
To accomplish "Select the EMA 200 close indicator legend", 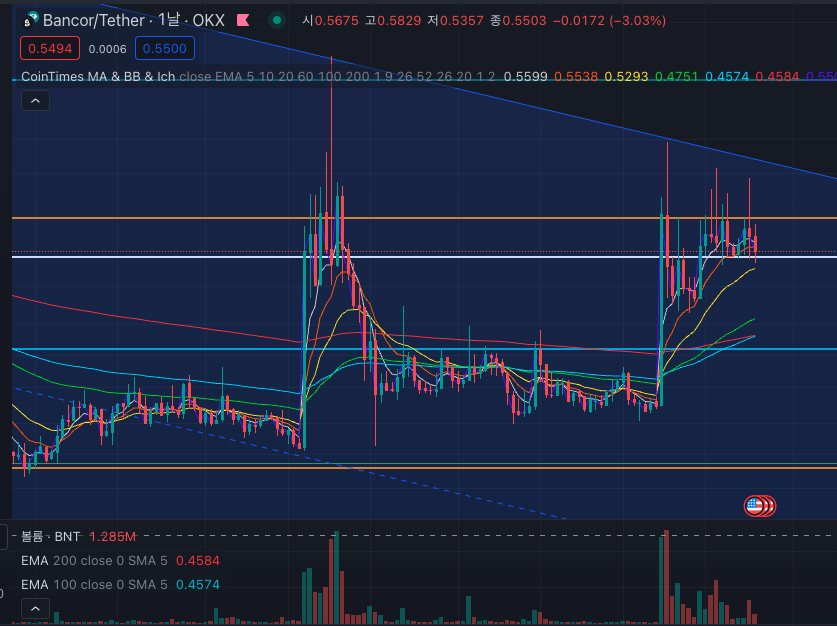I will (x=94, y=560).
